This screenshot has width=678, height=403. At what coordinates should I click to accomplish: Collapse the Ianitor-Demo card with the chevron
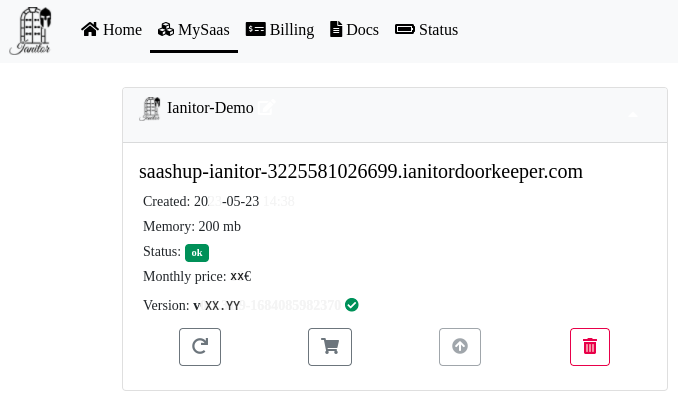(x=633, y=115)
